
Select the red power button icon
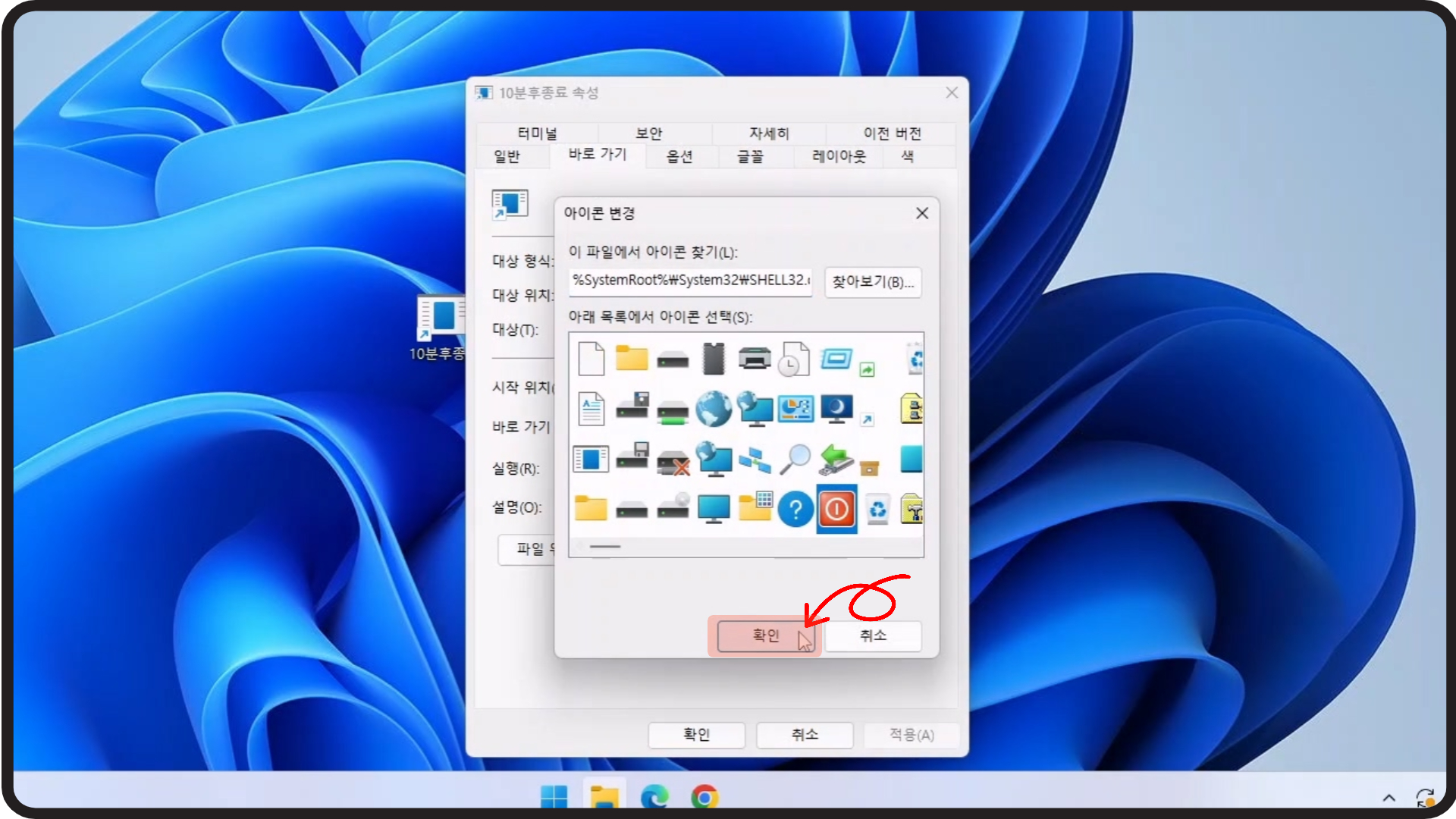(836, 510)
